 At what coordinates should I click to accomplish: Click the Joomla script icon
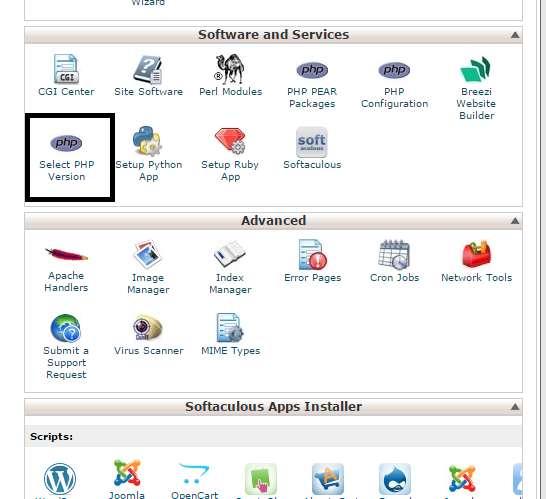(127, 473)
